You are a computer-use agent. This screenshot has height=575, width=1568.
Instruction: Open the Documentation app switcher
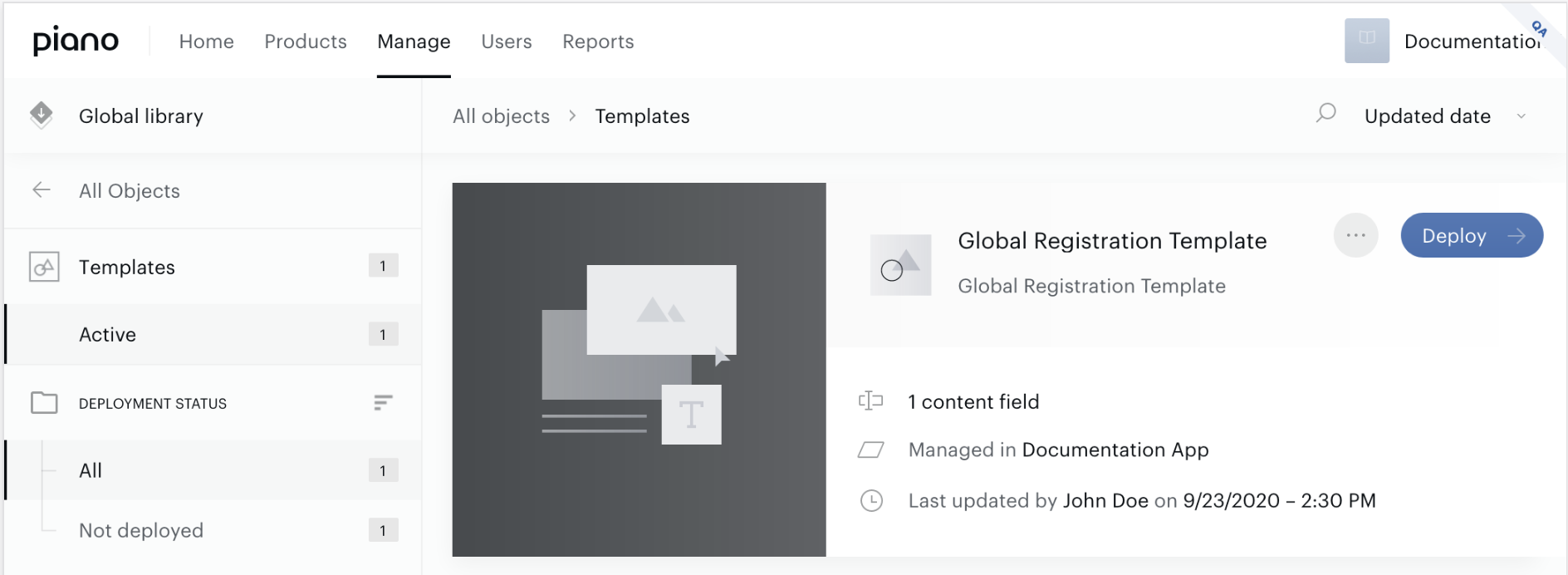coord(1472,42)
